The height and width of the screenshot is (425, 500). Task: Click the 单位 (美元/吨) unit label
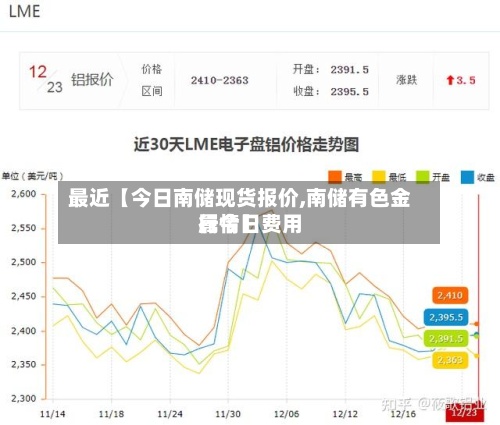(x=32, y=176)
